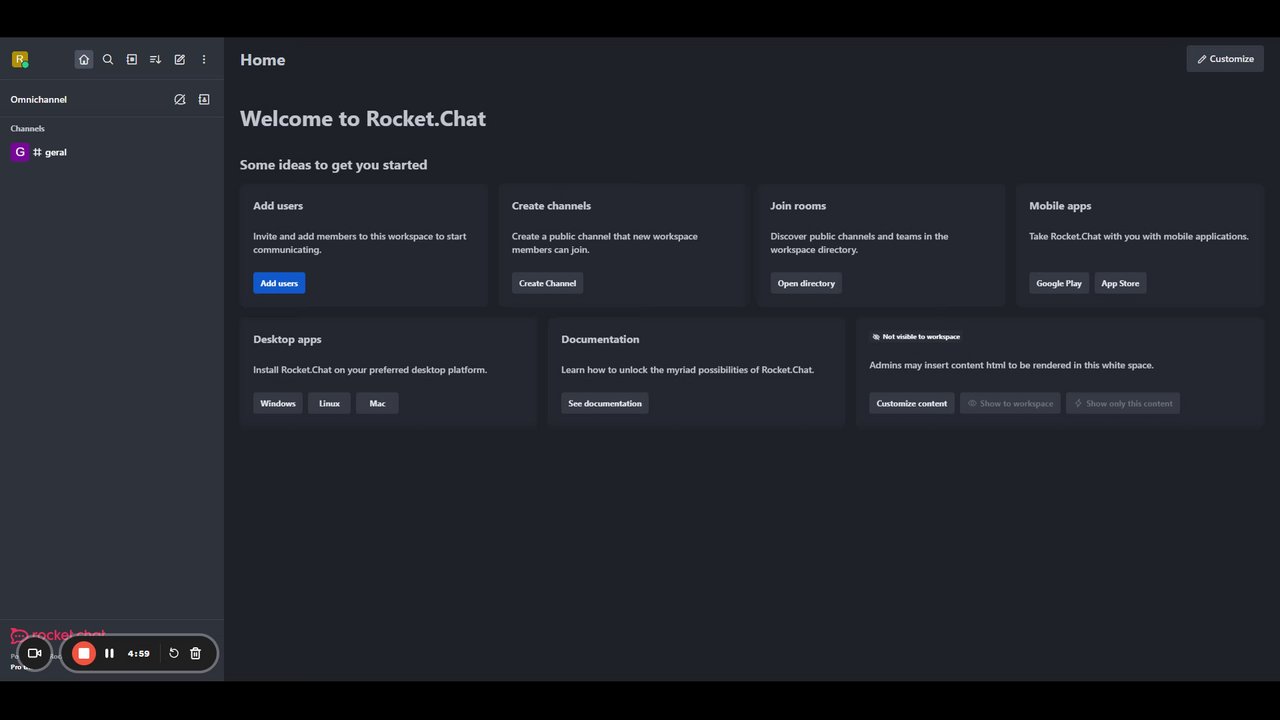Delete recording with trash icon
Image resolution: width=1280 pixels, height=720 pixels.
pos(196,653)
